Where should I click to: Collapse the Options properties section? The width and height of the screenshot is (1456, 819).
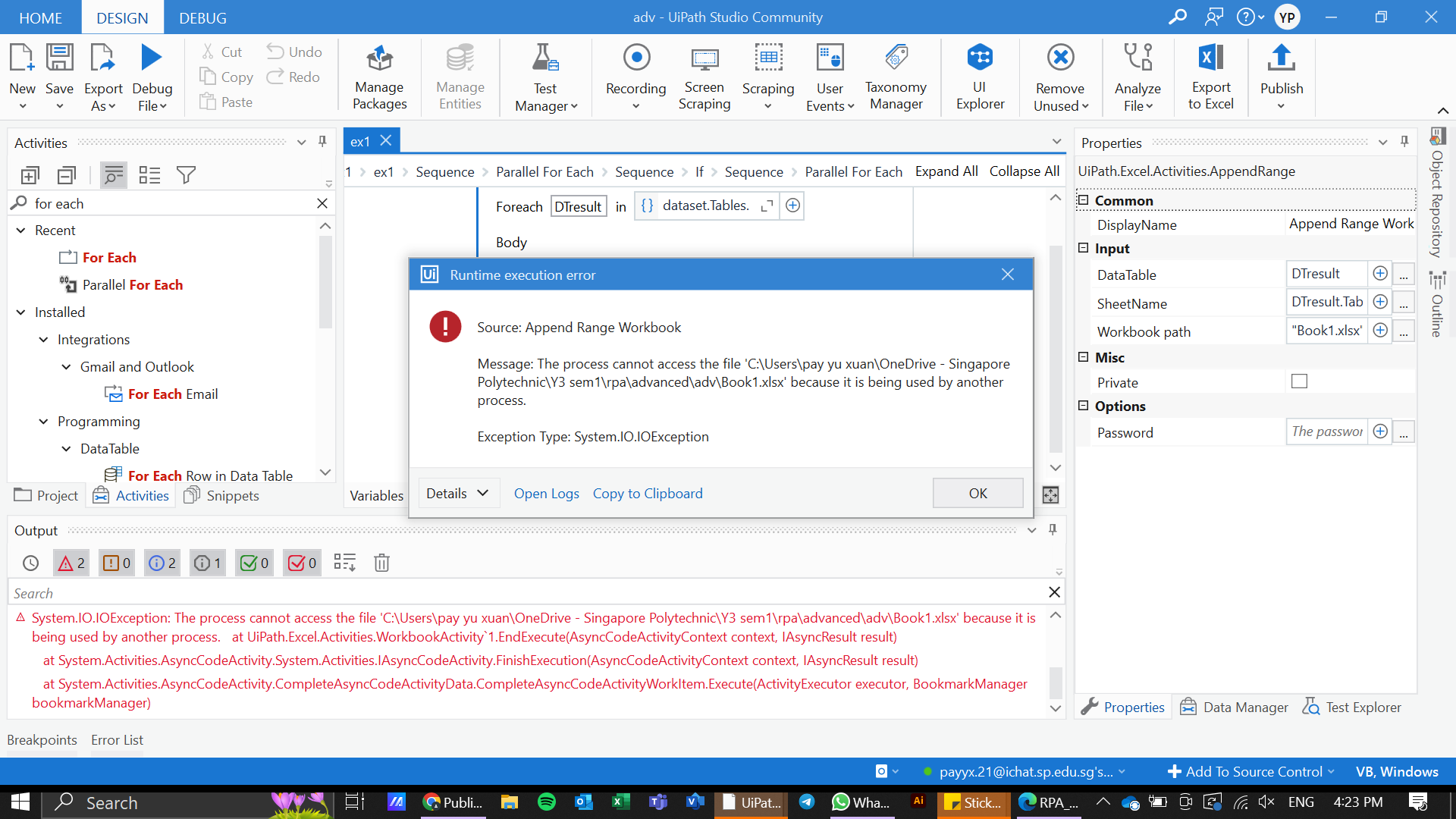click(1083, 406)
